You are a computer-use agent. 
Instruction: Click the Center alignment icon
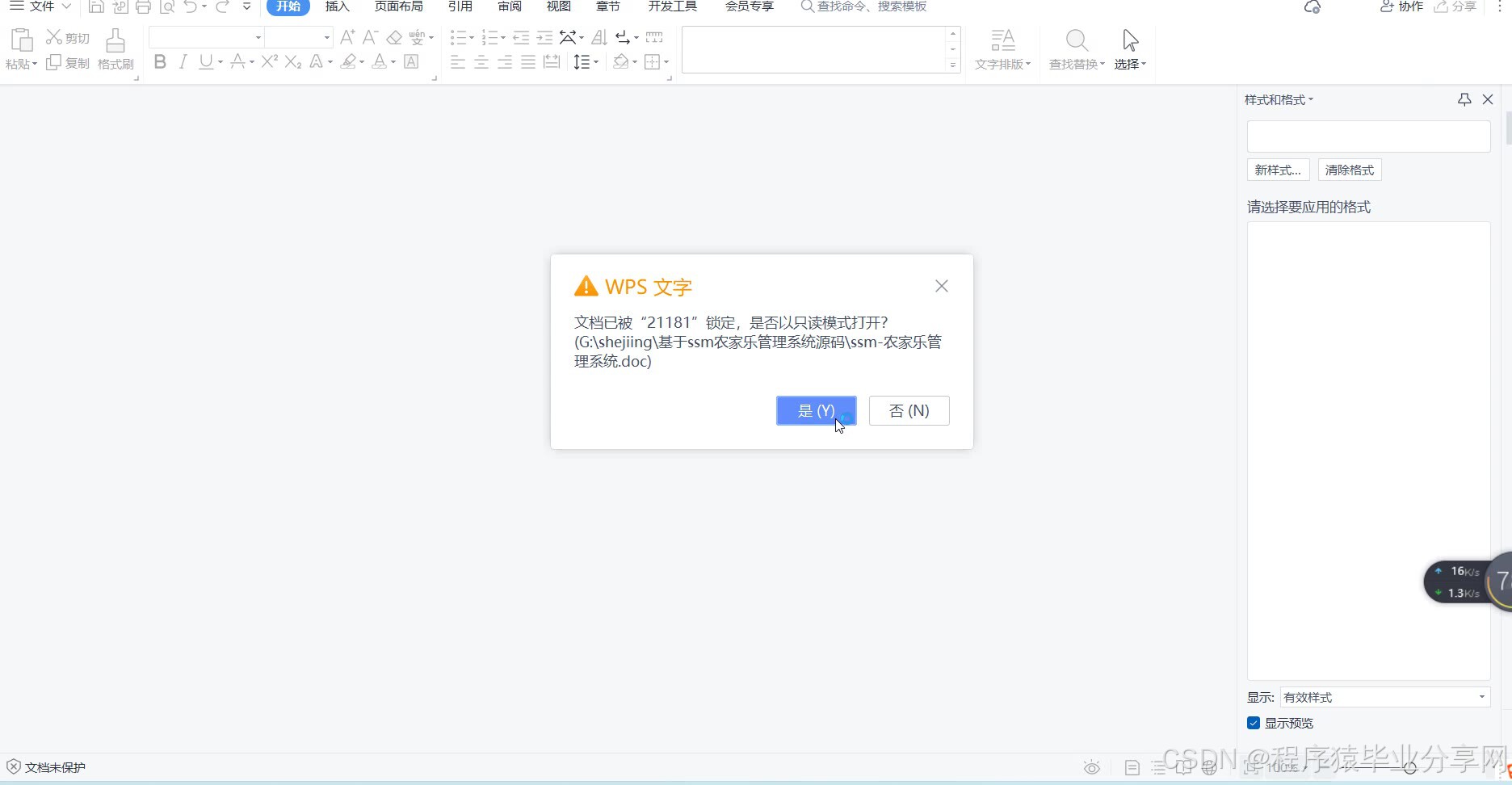pos(481,62)
